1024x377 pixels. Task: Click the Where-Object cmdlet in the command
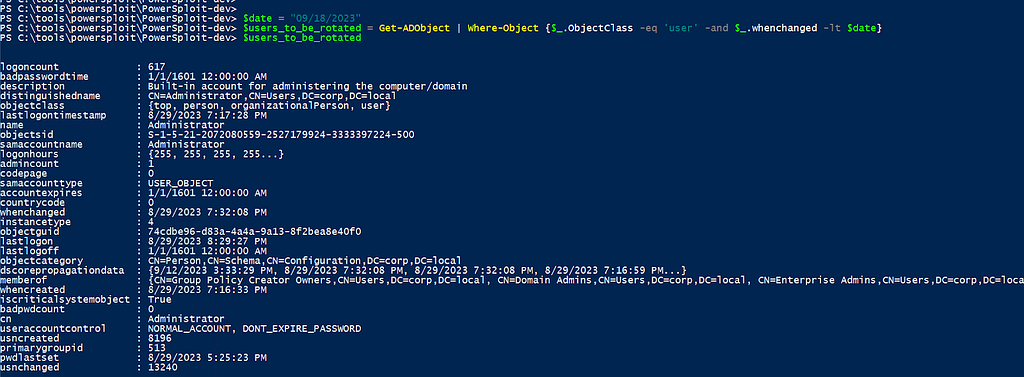(504, 28)
